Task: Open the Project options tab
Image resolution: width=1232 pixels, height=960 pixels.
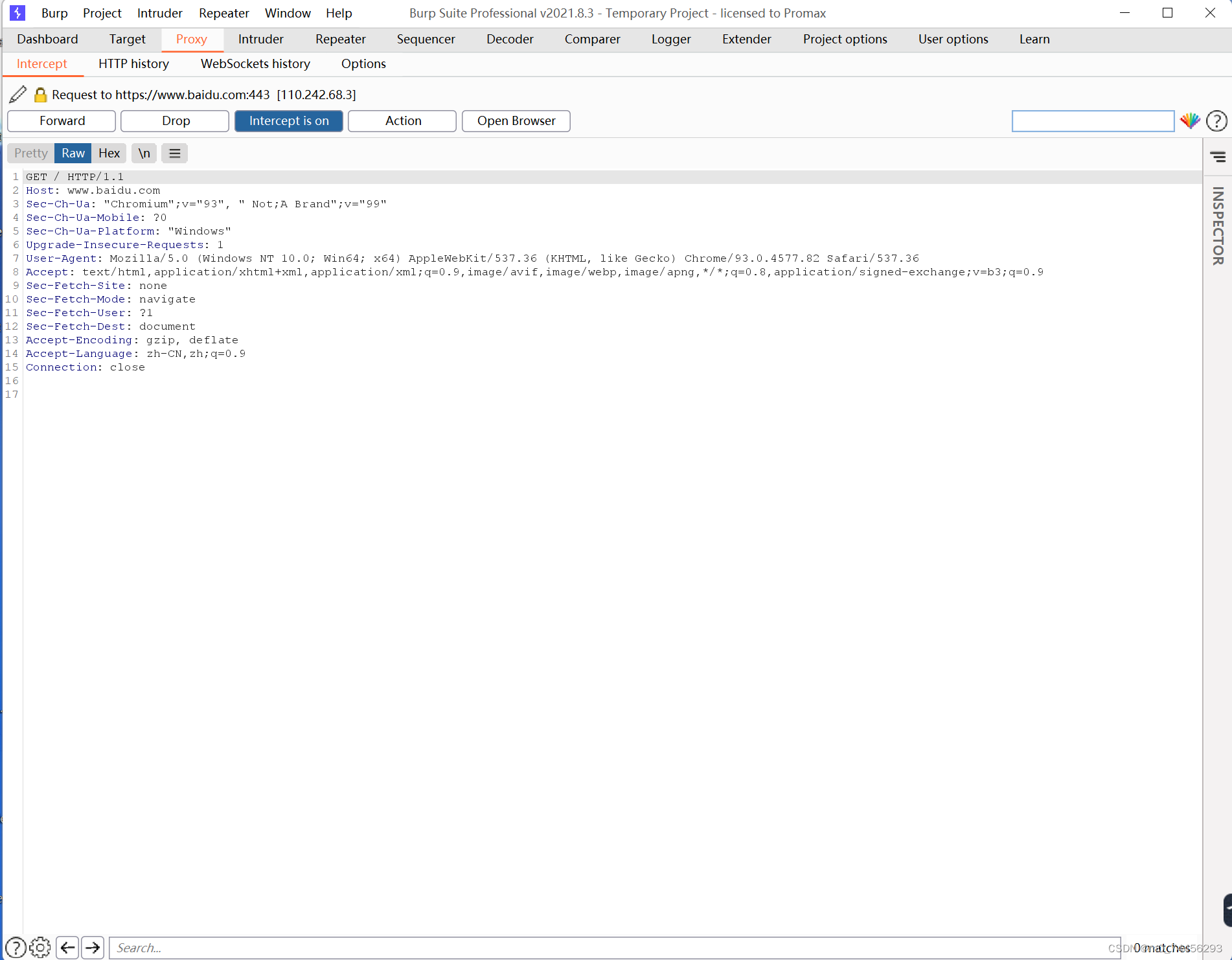Action: tap(845, 40)
